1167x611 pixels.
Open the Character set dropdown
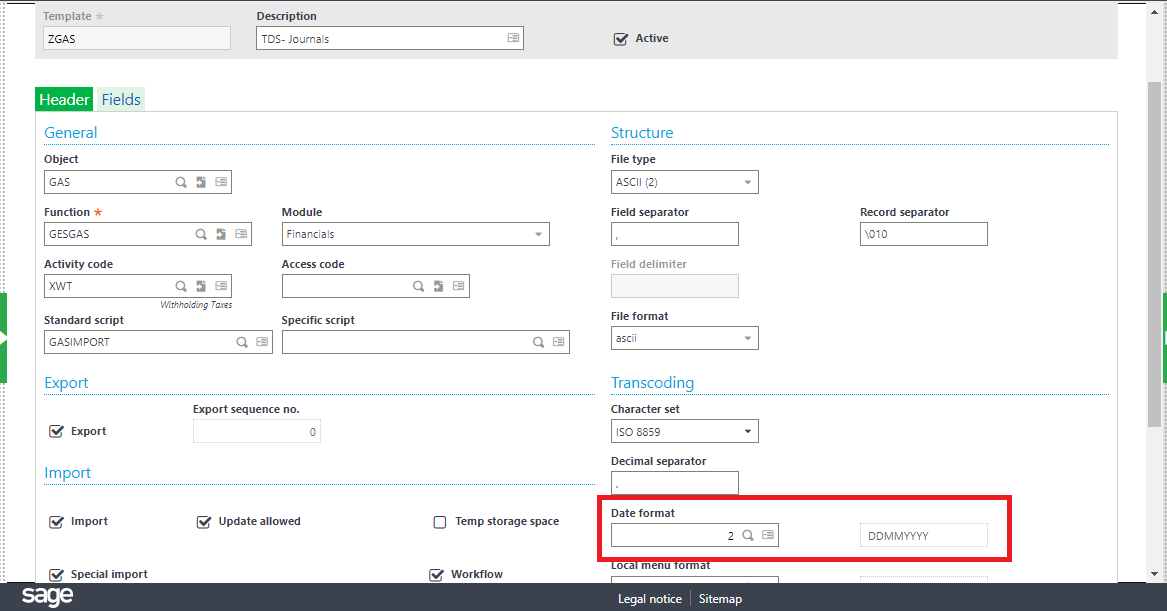coord(747,432)
